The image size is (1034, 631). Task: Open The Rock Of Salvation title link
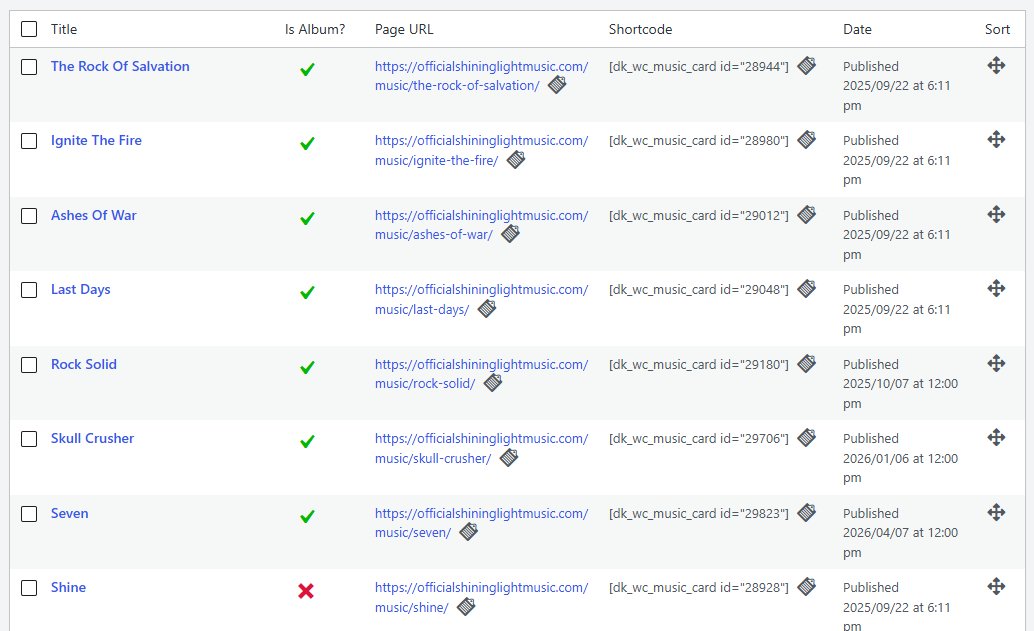[x=120, y=67]
